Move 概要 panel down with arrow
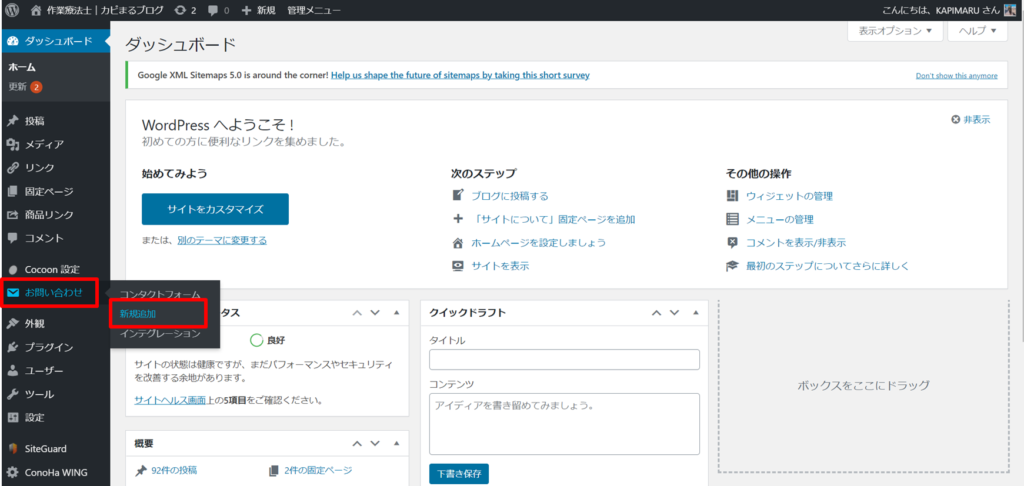This screenshot has height=486, width=1024. coord(375,444)
